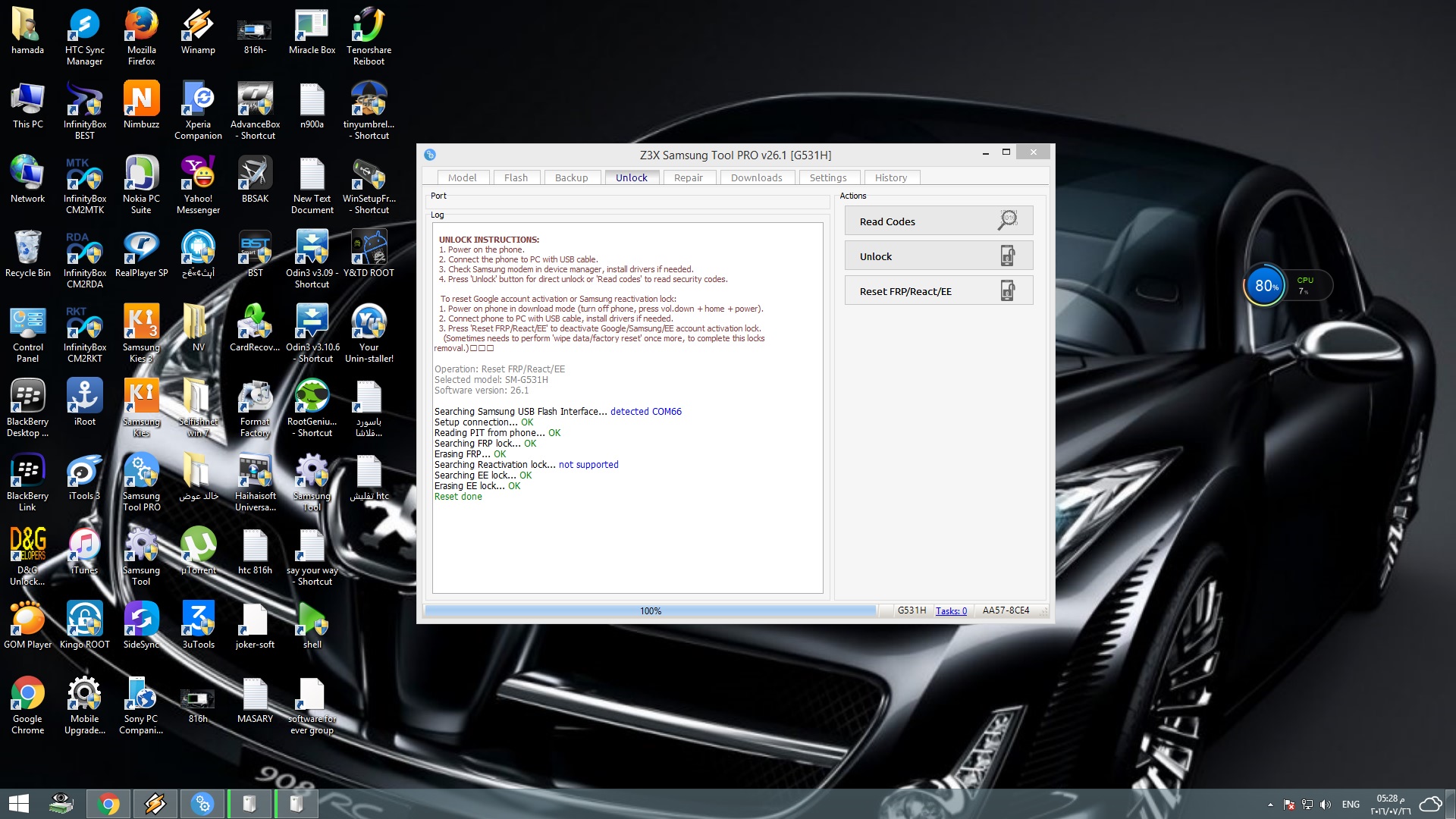The image size is (1456, 819).
Task: Launch Yahoo! Messenger desktop icon
Action: (x=198, y=185)
